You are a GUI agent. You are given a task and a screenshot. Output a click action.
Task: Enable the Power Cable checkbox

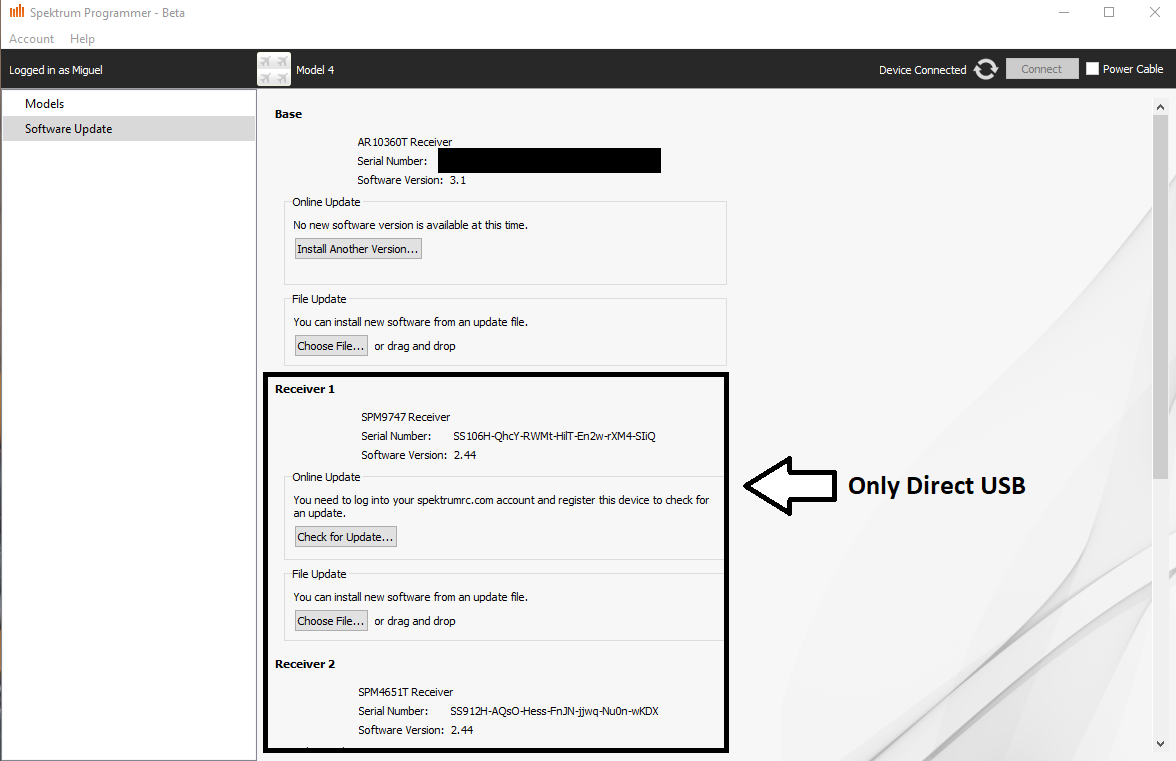[1093, 69]
